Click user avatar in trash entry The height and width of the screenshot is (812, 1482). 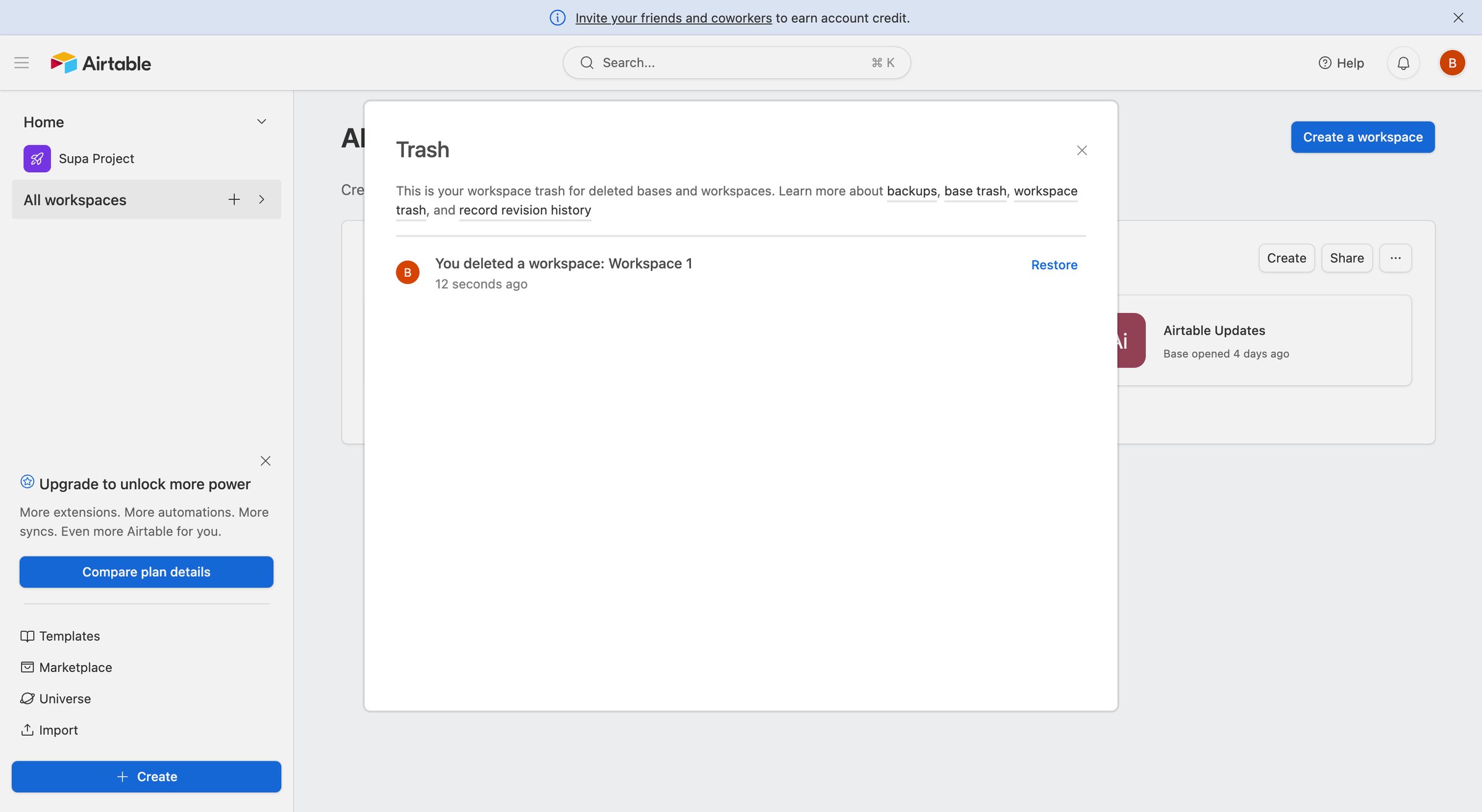408,272
